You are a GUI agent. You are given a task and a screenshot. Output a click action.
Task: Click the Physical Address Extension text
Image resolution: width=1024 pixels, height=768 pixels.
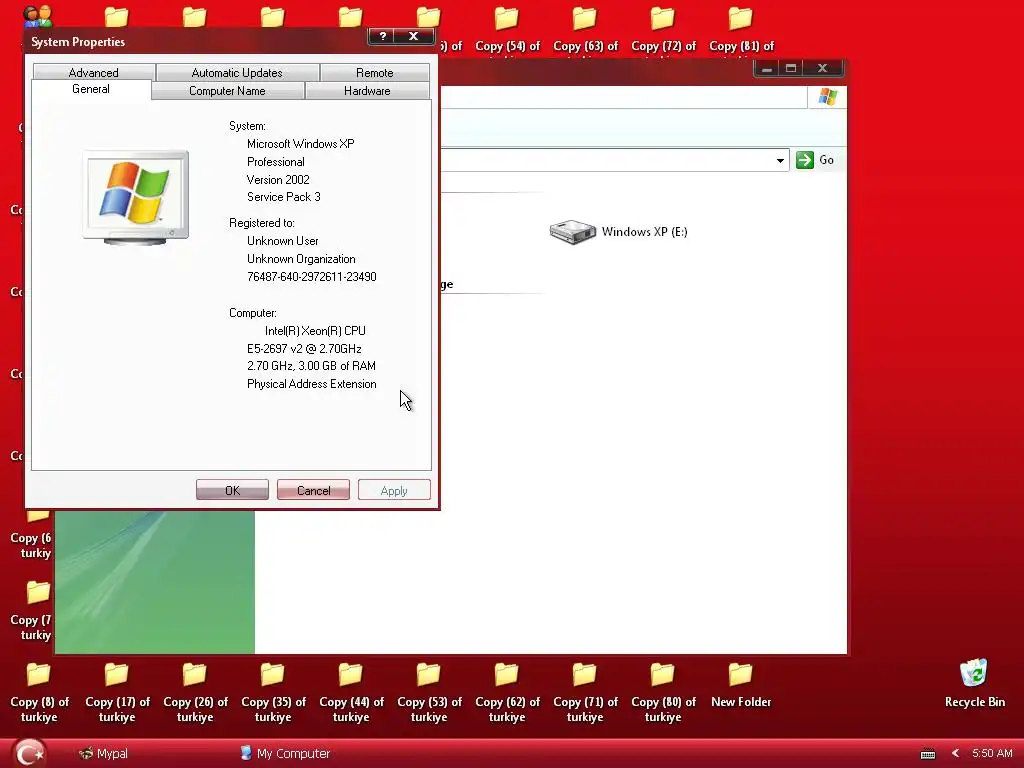point(312,384)
